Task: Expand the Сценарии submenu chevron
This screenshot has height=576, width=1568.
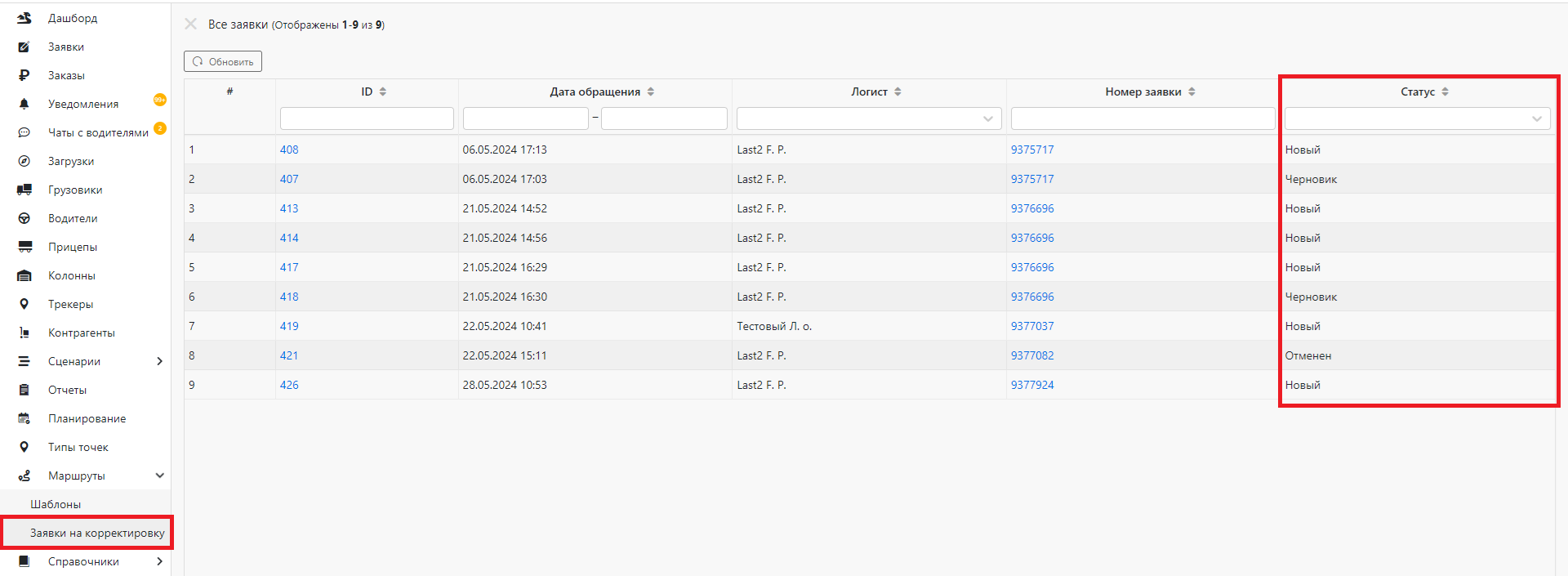Action: [159, 361]
